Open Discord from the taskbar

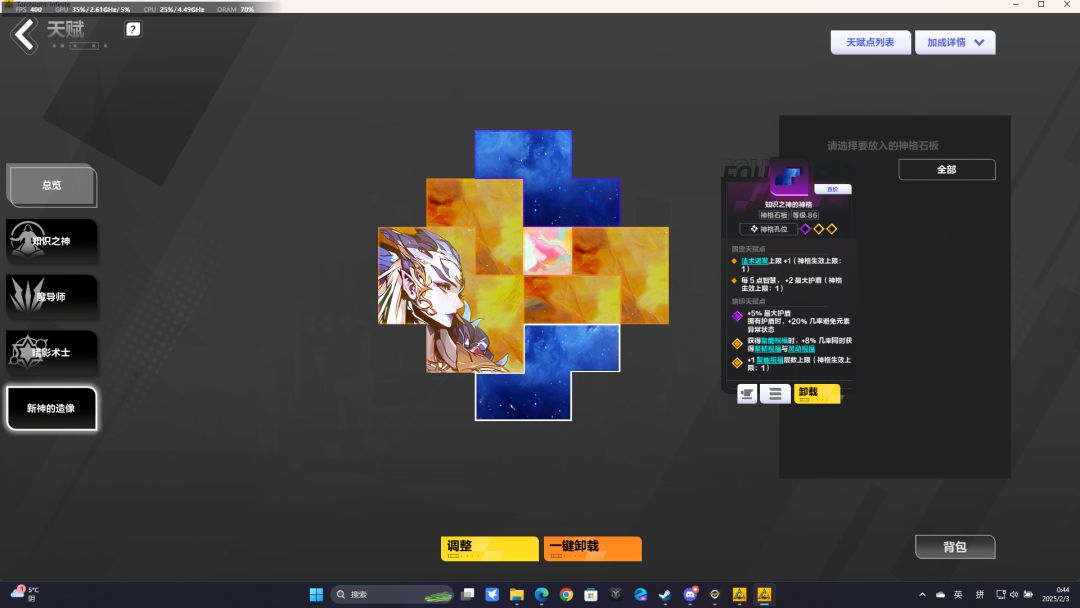tap(689, 594)
